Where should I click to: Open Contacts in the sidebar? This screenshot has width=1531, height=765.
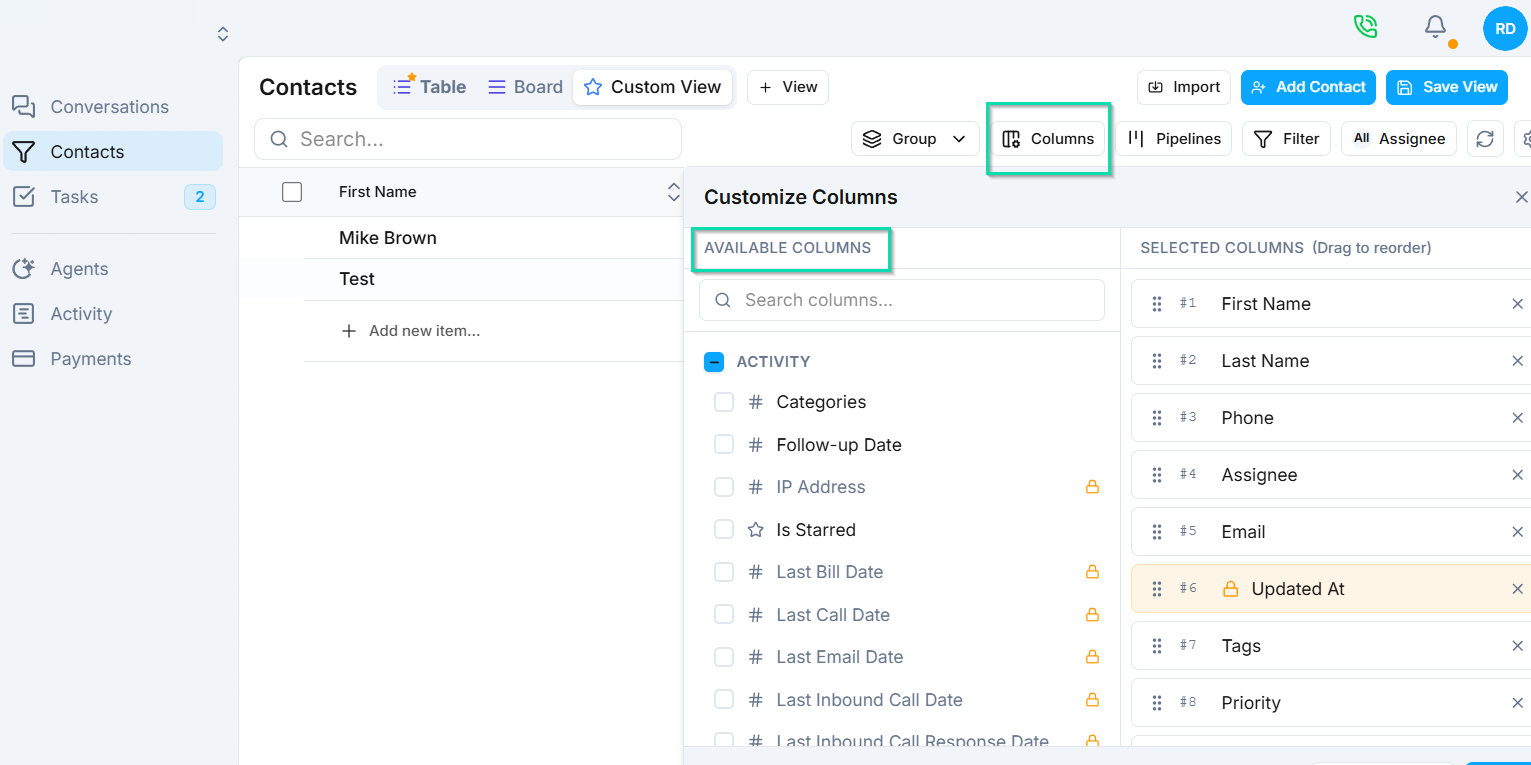(x=112, y=152)
